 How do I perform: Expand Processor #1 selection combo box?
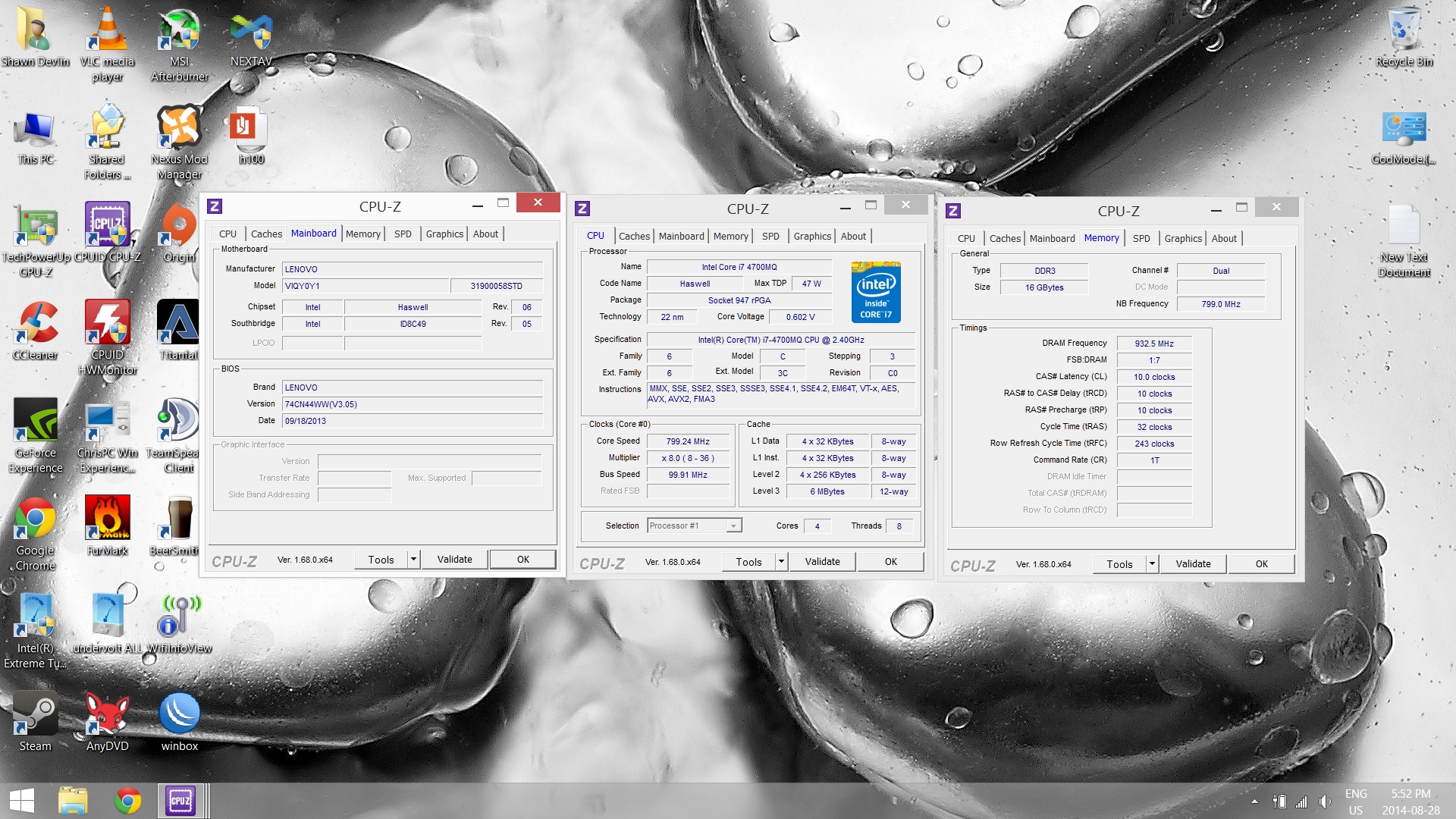click(733, 526)
